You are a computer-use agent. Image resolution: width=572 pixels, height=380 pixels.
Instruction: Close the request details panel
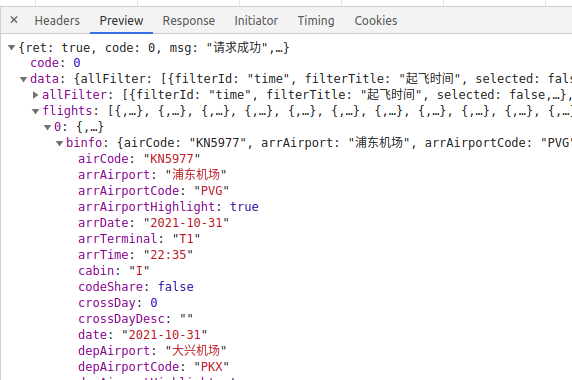[14, 20]
